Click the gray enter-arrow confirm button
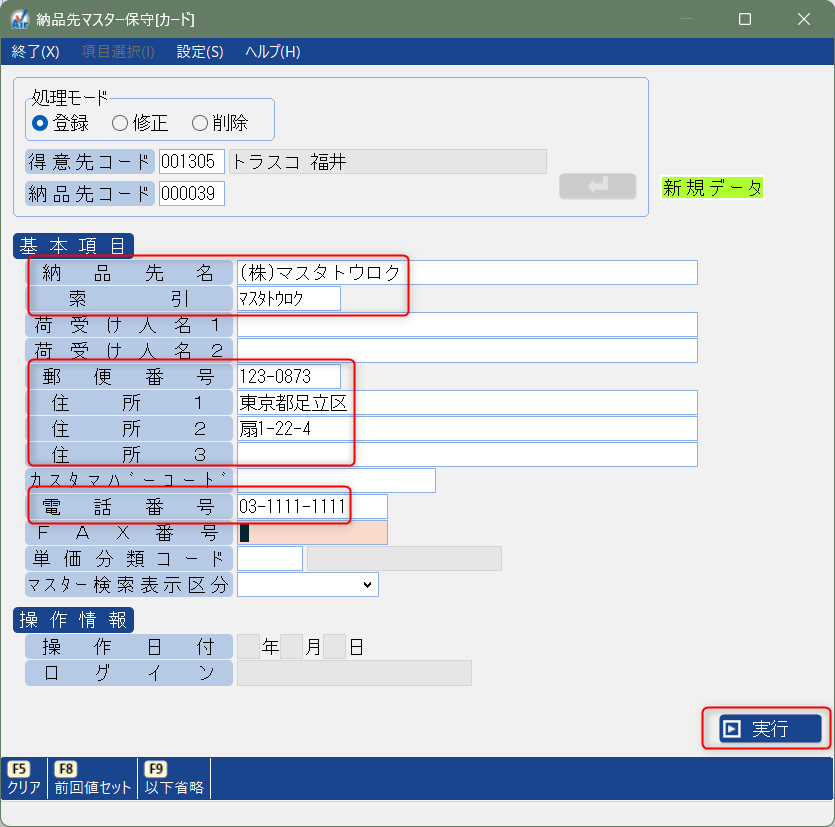 pos(597,186)
